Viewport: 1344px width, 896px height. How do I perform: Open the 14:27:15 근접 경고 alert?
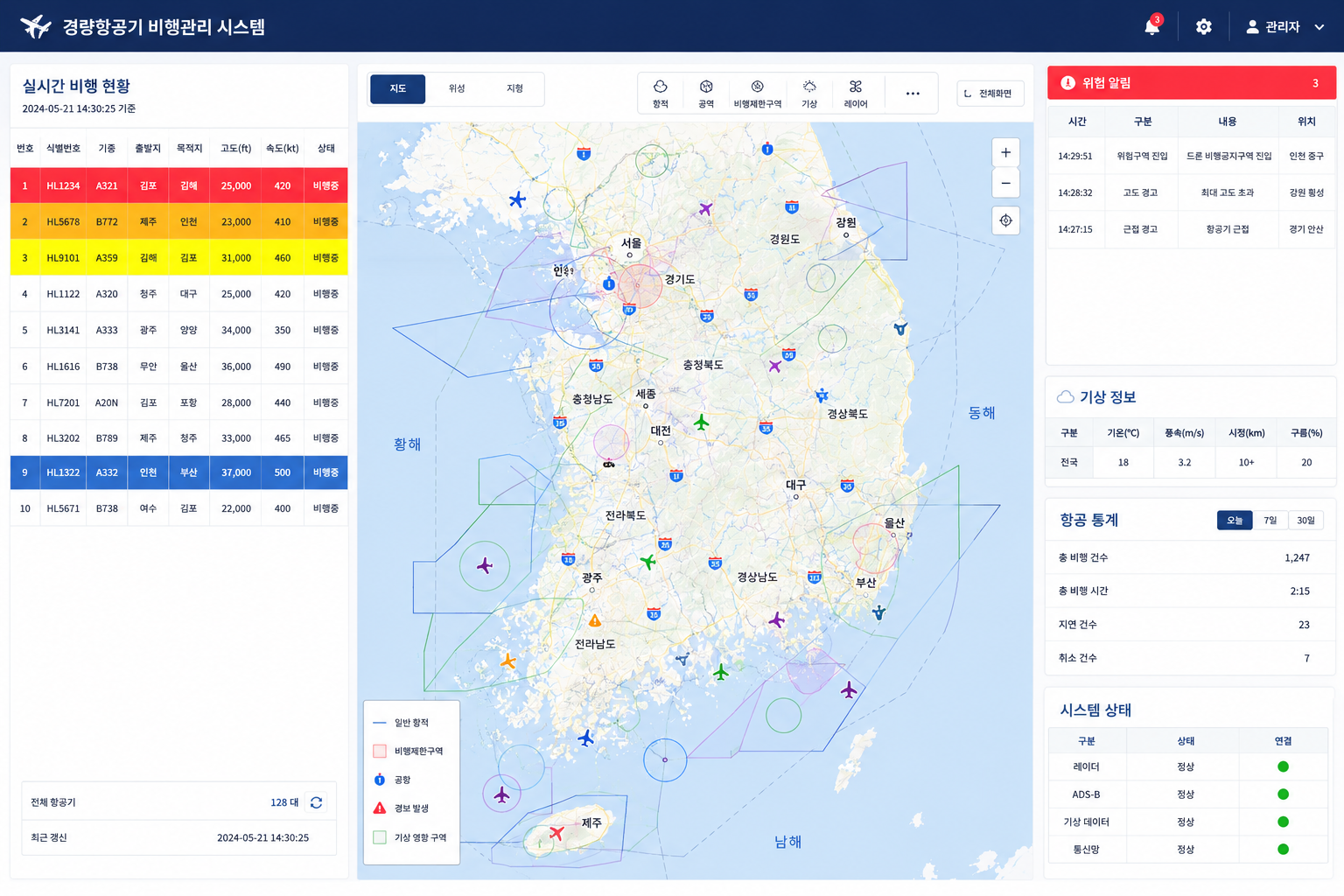click(x=1192, y=229)
